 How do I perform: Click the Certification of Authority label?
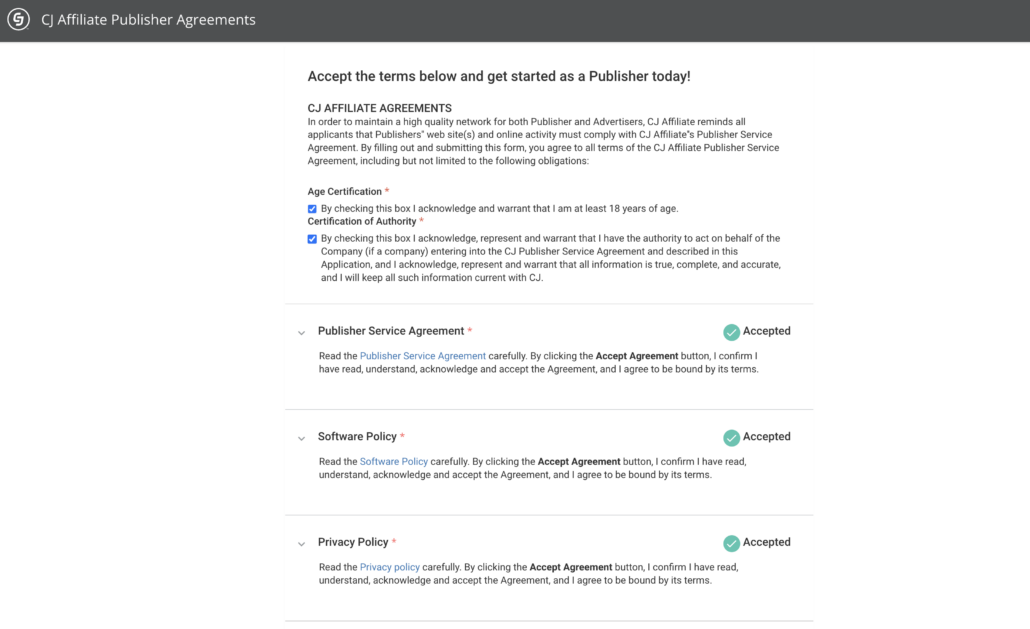362,221
